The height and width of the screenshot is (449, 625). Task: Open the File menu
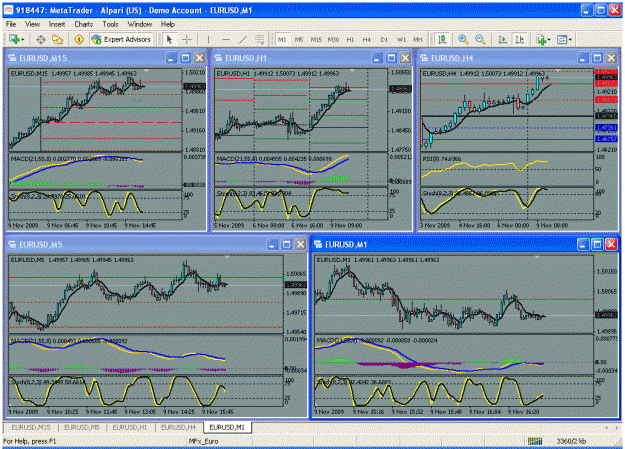click(x=11, y=24)
